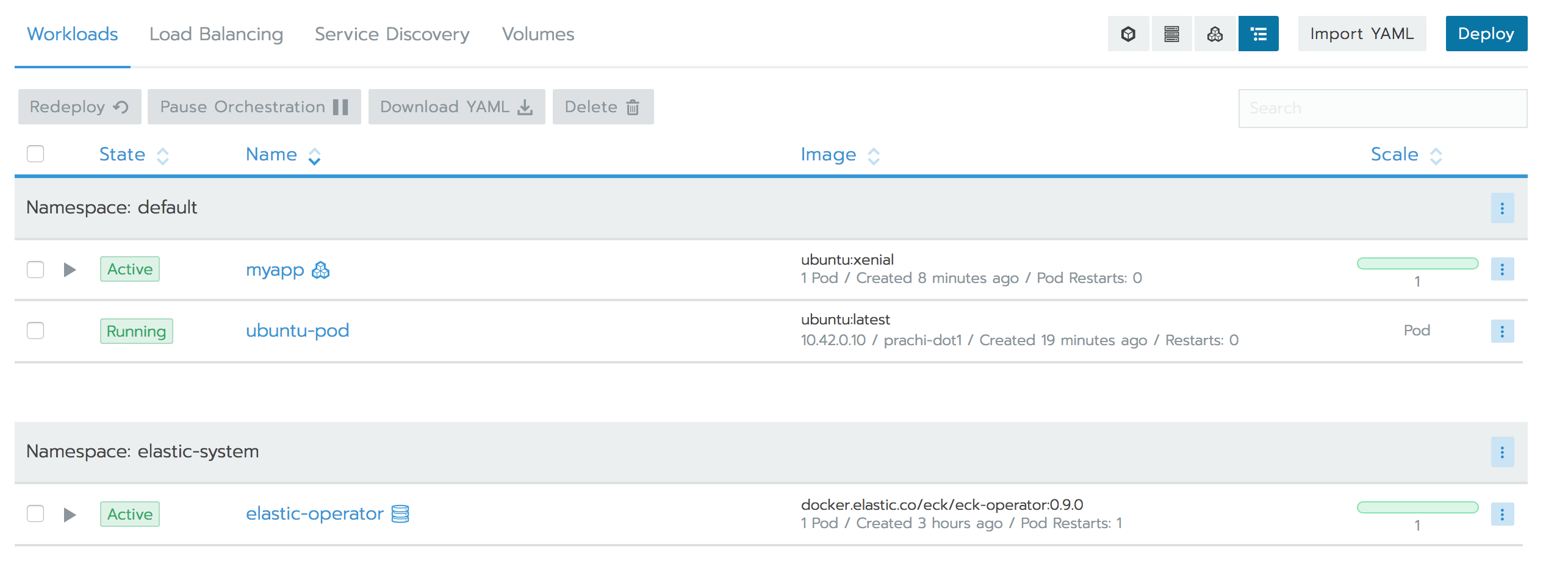Expand the elastic-operator workload row
Viewport: 1568px width, 583px height.
(x=70, y=514)
